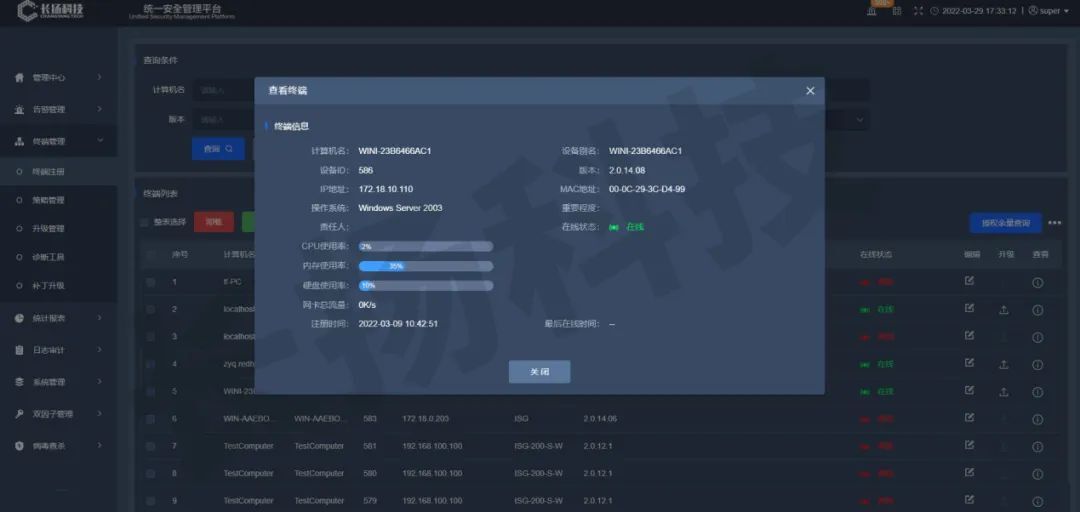The width and height of the screenshot is (1080, 512).
Task: Click the 授权余量查询 button
Action: [x=1005, y=223]
